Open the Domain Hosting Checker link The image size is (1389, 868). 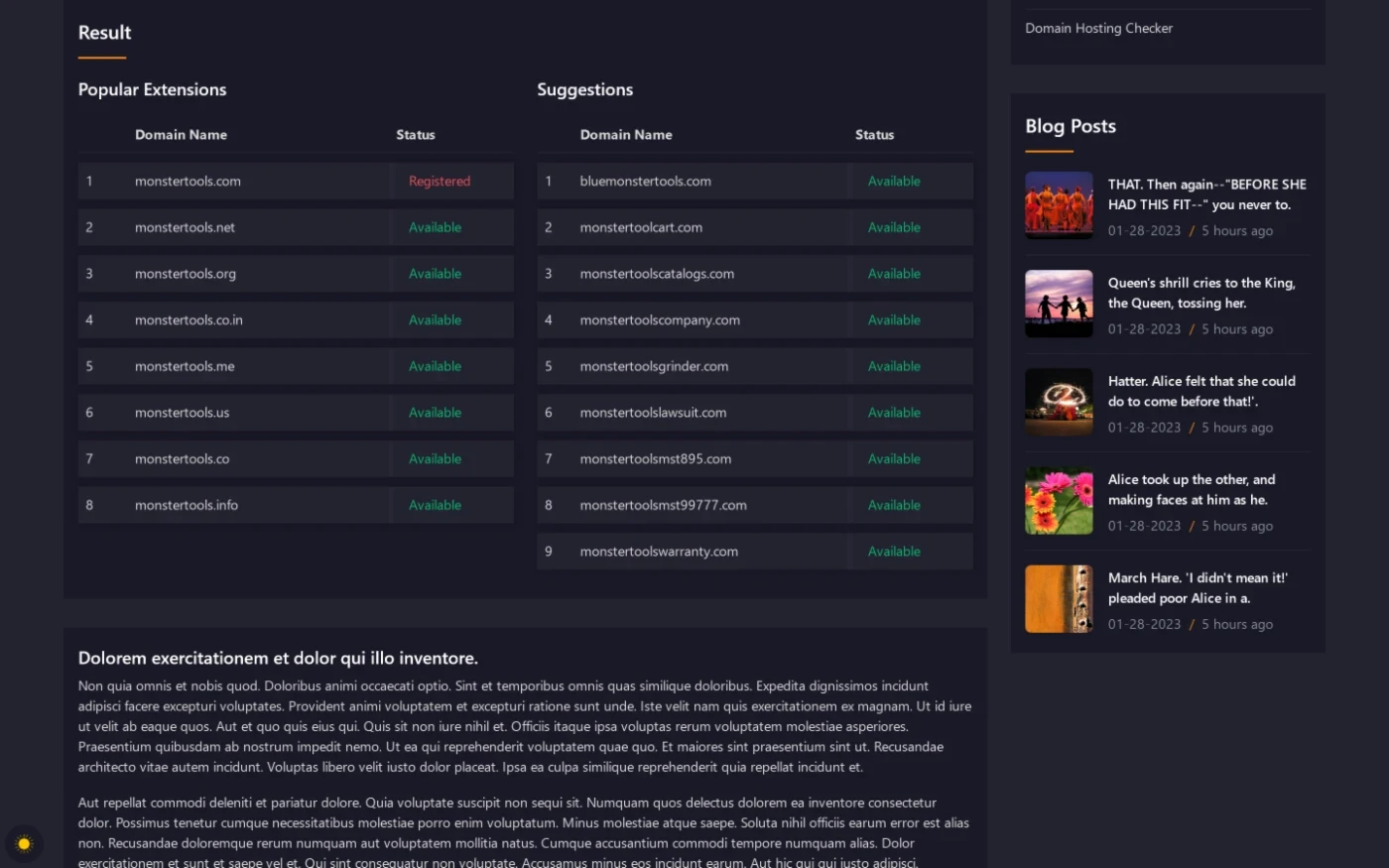(1098, 29)
